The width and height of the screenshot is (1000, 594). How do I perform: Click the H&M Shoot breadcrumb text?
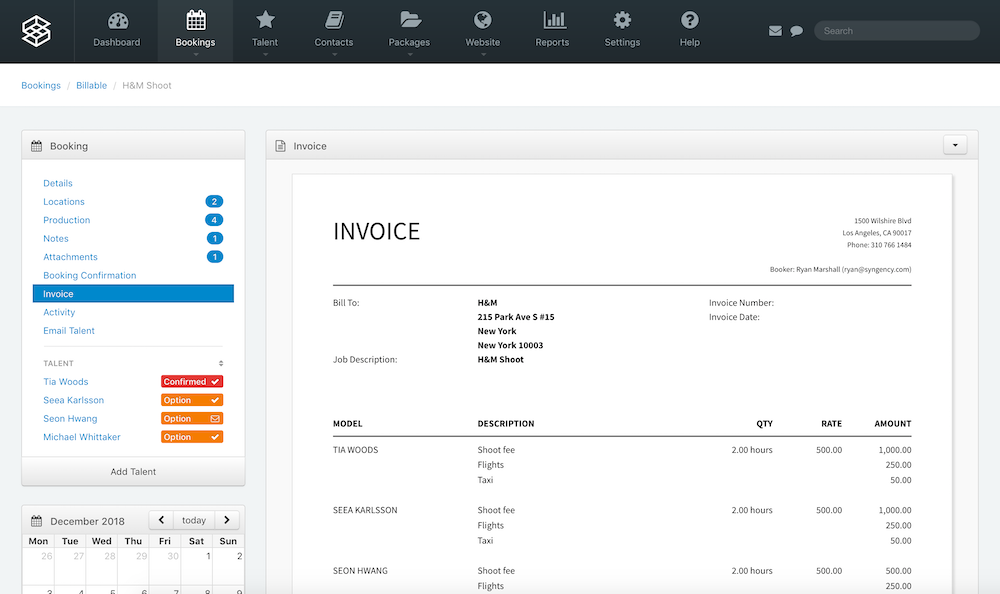[147, 85]
